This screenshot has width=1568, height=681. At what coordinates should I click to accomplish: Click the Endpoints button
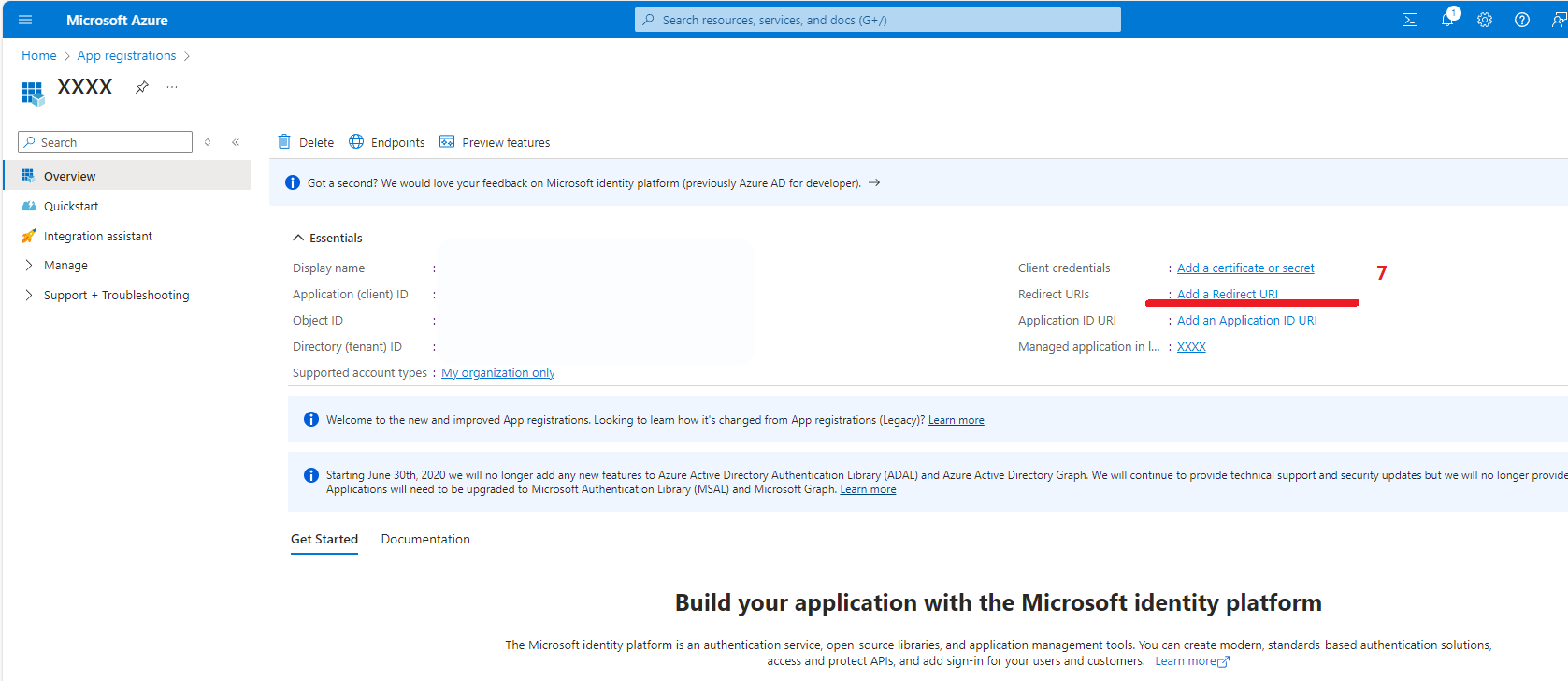tap(387, 142)
